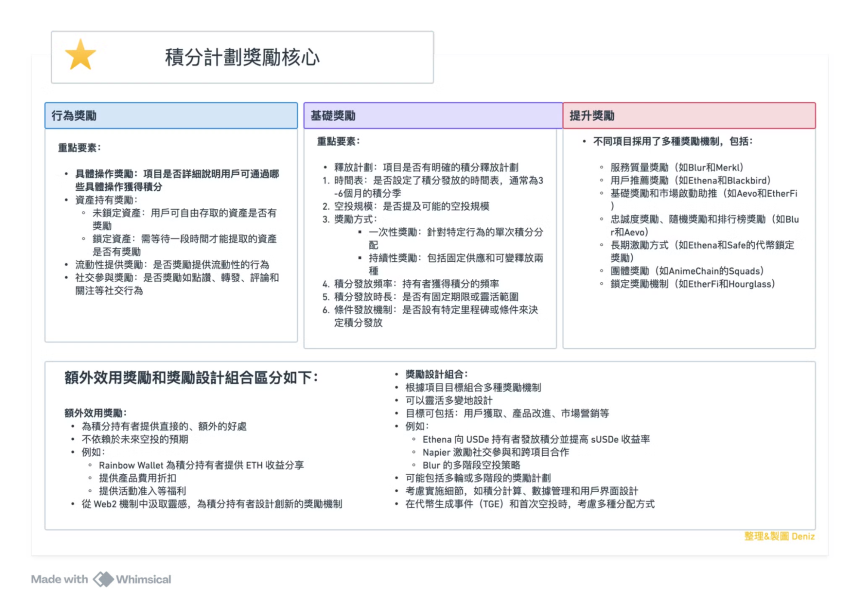Click the 用戶推薦獎勵 (Ethena和Blackbird) item
Screen dimensions: 860x603
[691, 180]
